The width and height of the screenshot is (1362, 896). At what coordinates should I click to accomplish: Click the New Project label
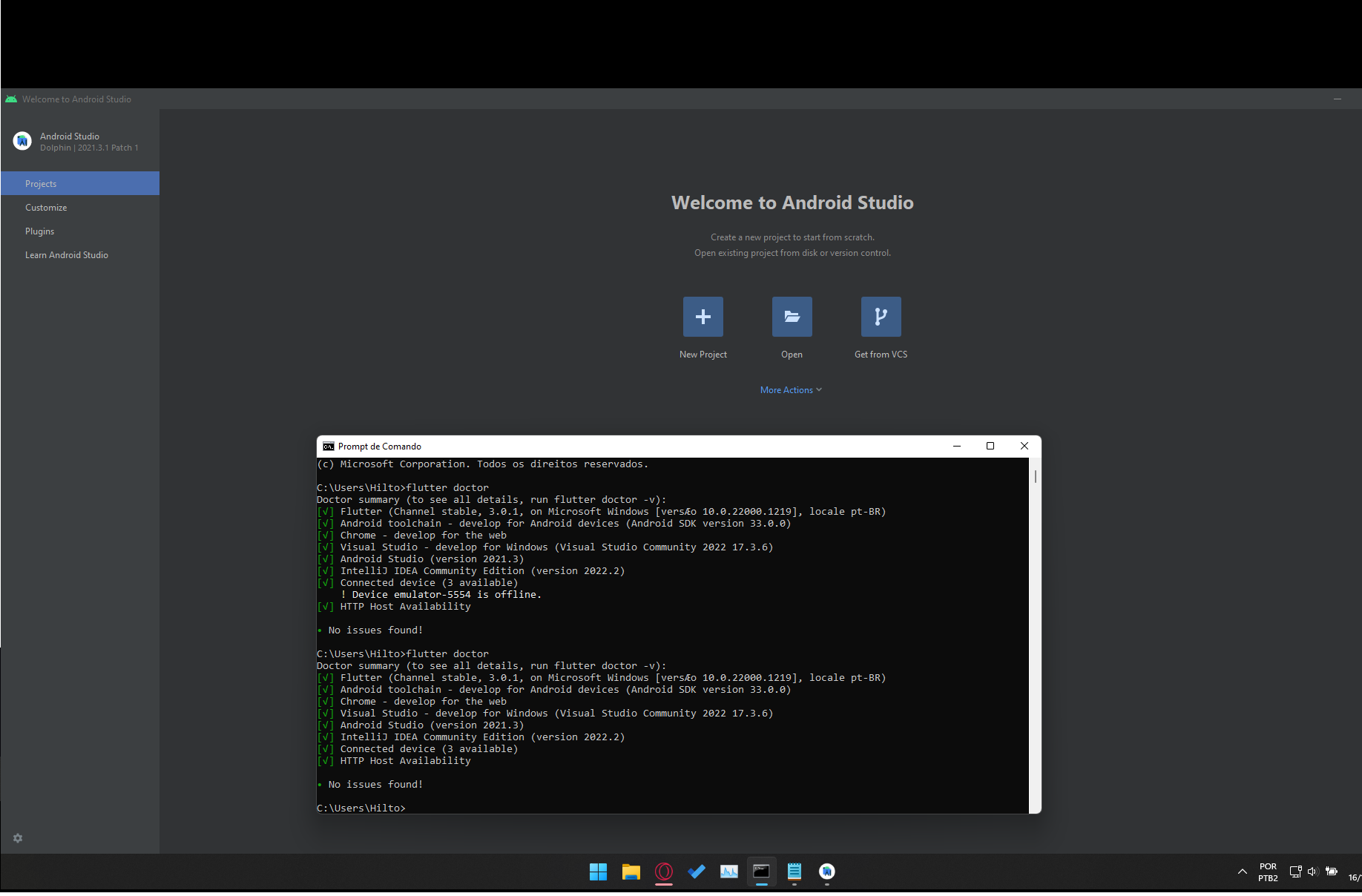703,355
